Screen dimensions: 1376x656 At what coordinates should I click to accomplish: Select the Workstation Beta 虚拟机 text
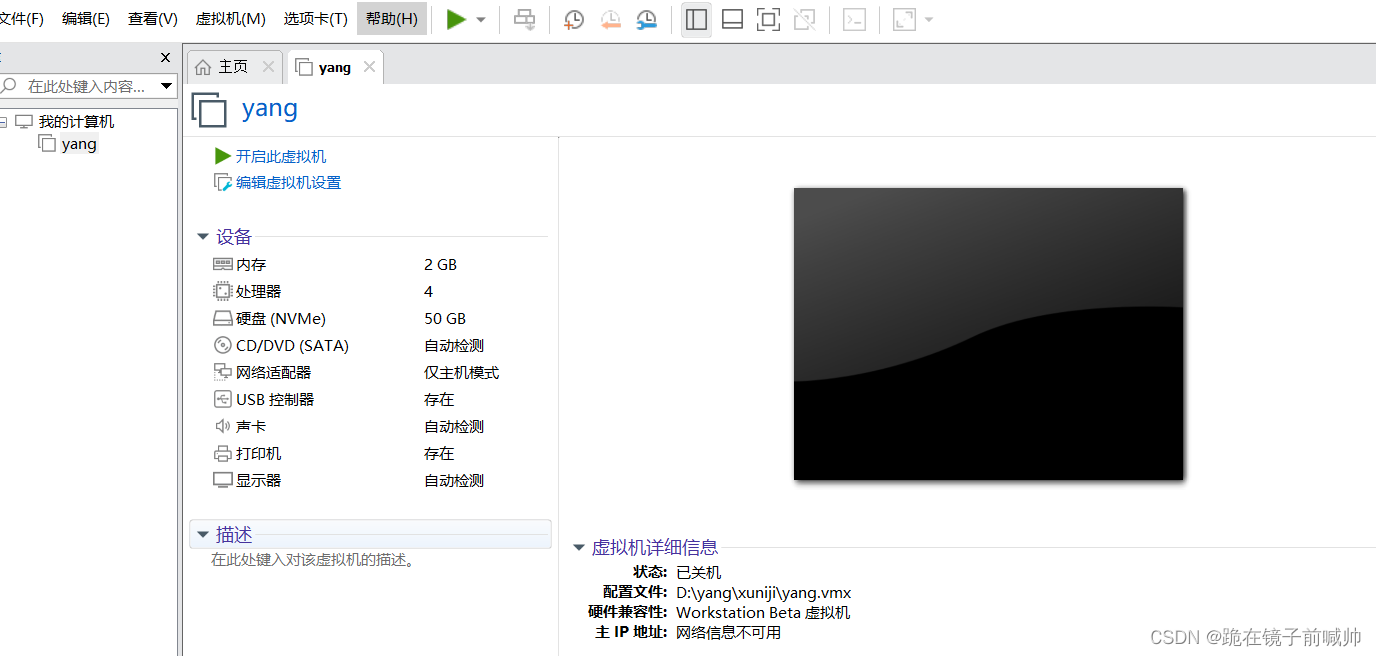coord(763,612)
